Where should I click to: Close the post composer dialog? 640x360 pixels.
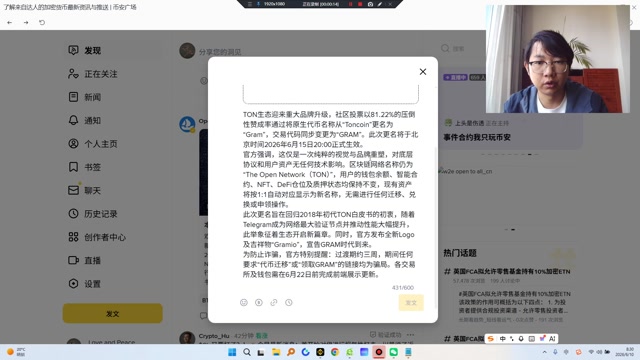click(423, 72)
